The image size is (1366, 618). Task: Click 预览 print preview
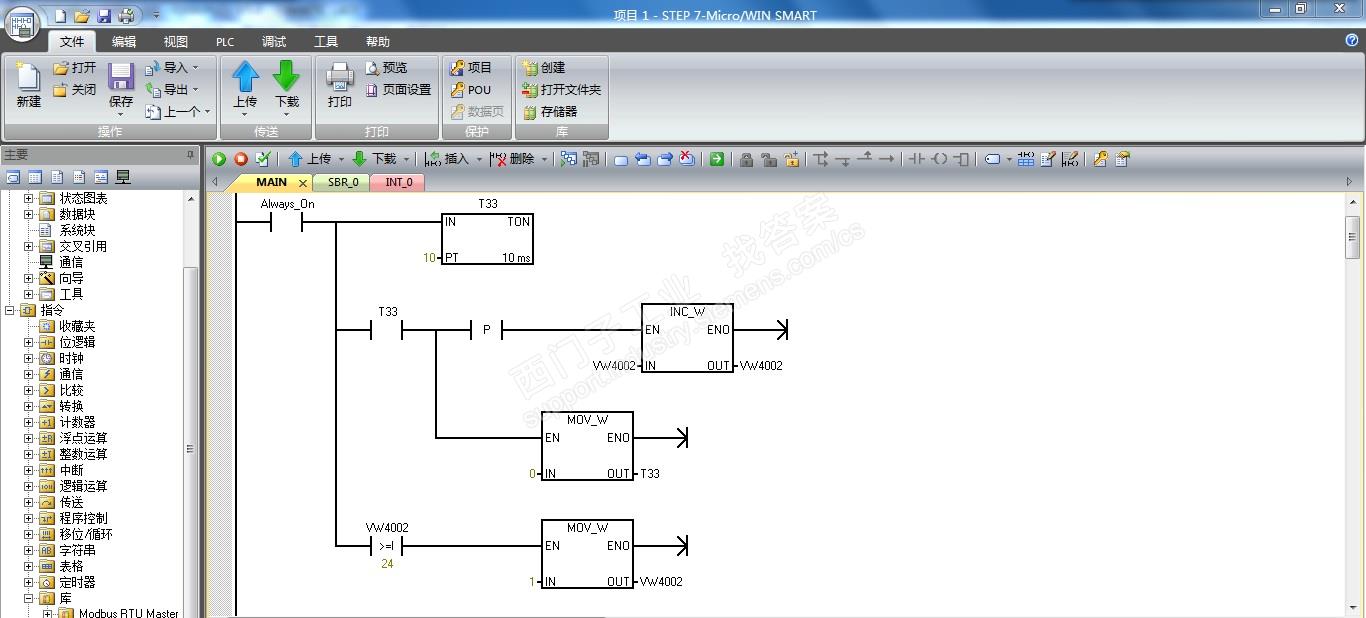pyautogui.click(x=386, y=68)
